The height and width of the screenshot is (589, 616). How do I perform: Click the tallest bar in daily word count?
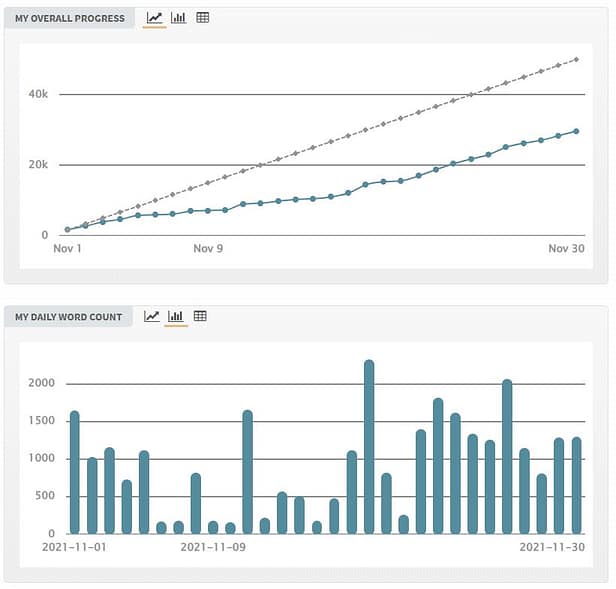click(369, 447)
